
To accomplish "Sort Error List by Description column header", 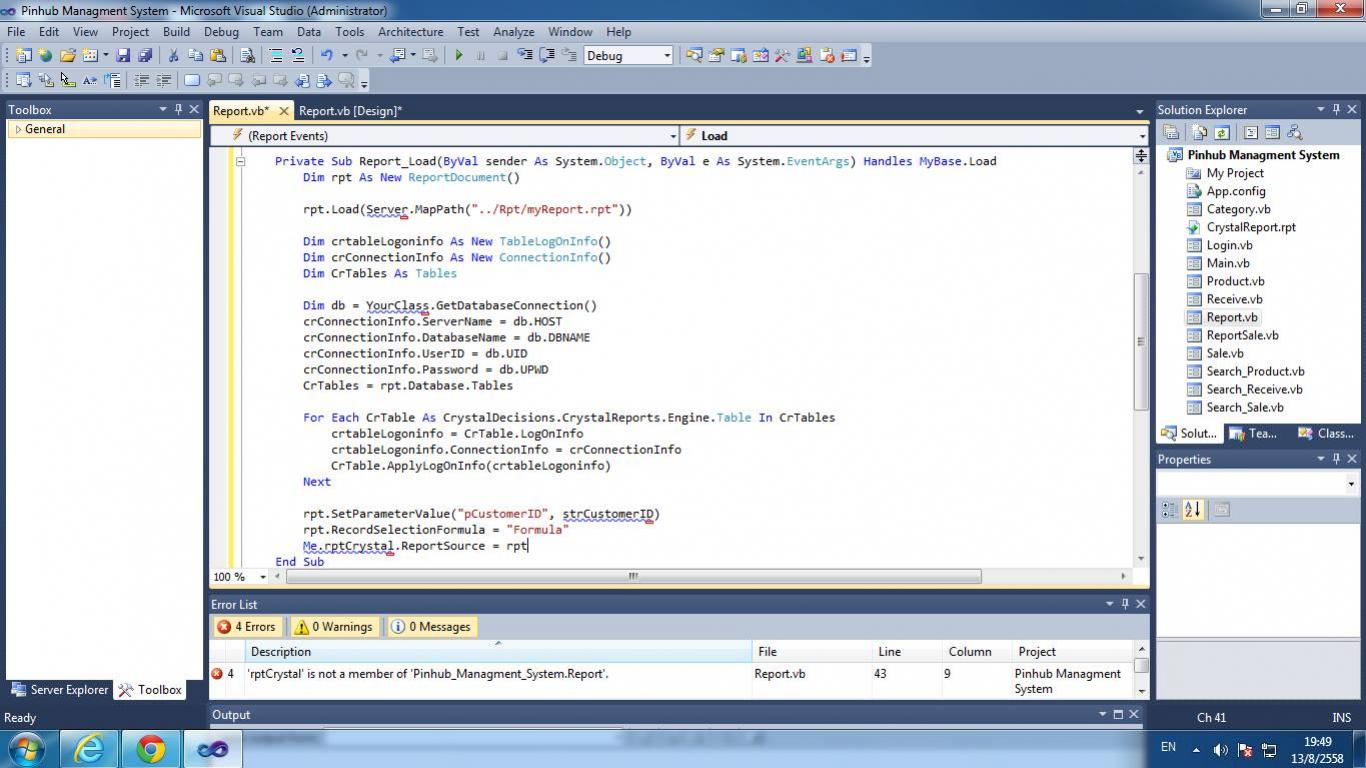I will click(498, 652).
